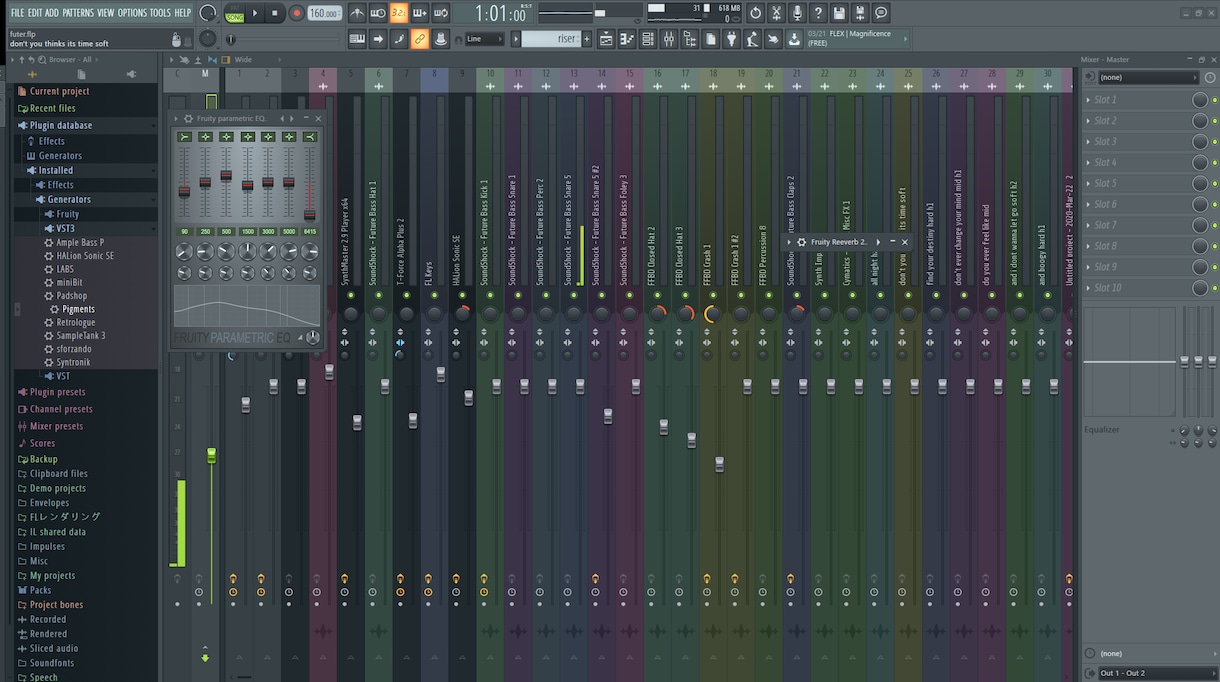Click the 160.000 tempo display
This screenshot has width=1220, height=682.
324,13
